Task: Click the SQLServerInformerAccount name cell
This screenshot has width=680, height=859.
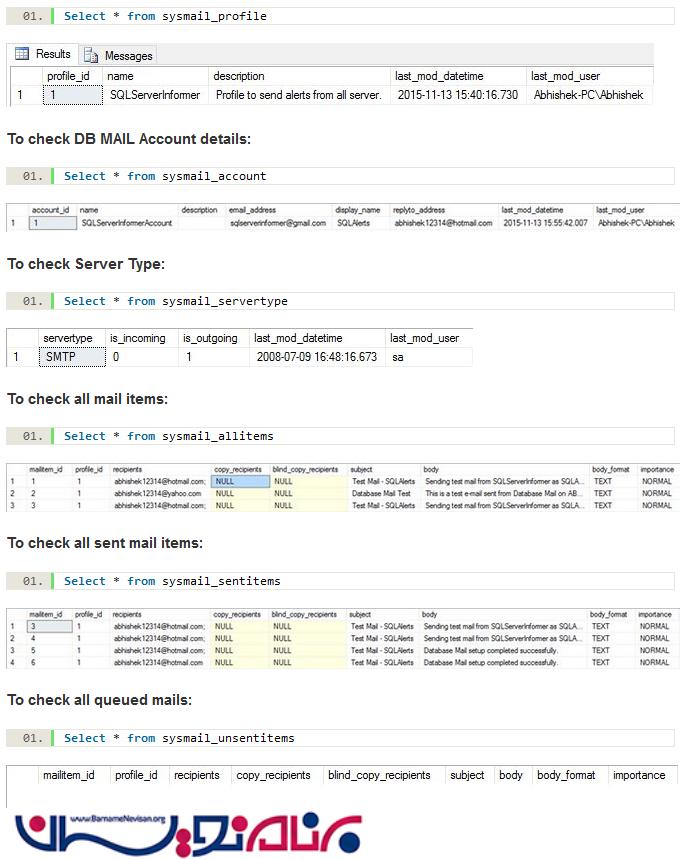Action: (127, 223)
